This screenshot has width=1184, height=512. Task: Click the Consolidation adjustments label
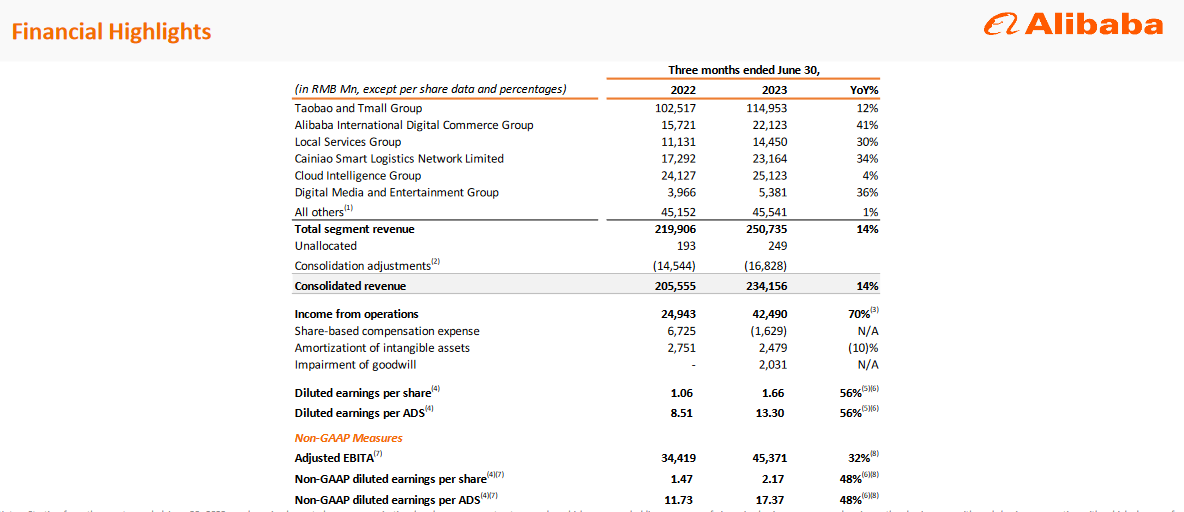(366, 264)
